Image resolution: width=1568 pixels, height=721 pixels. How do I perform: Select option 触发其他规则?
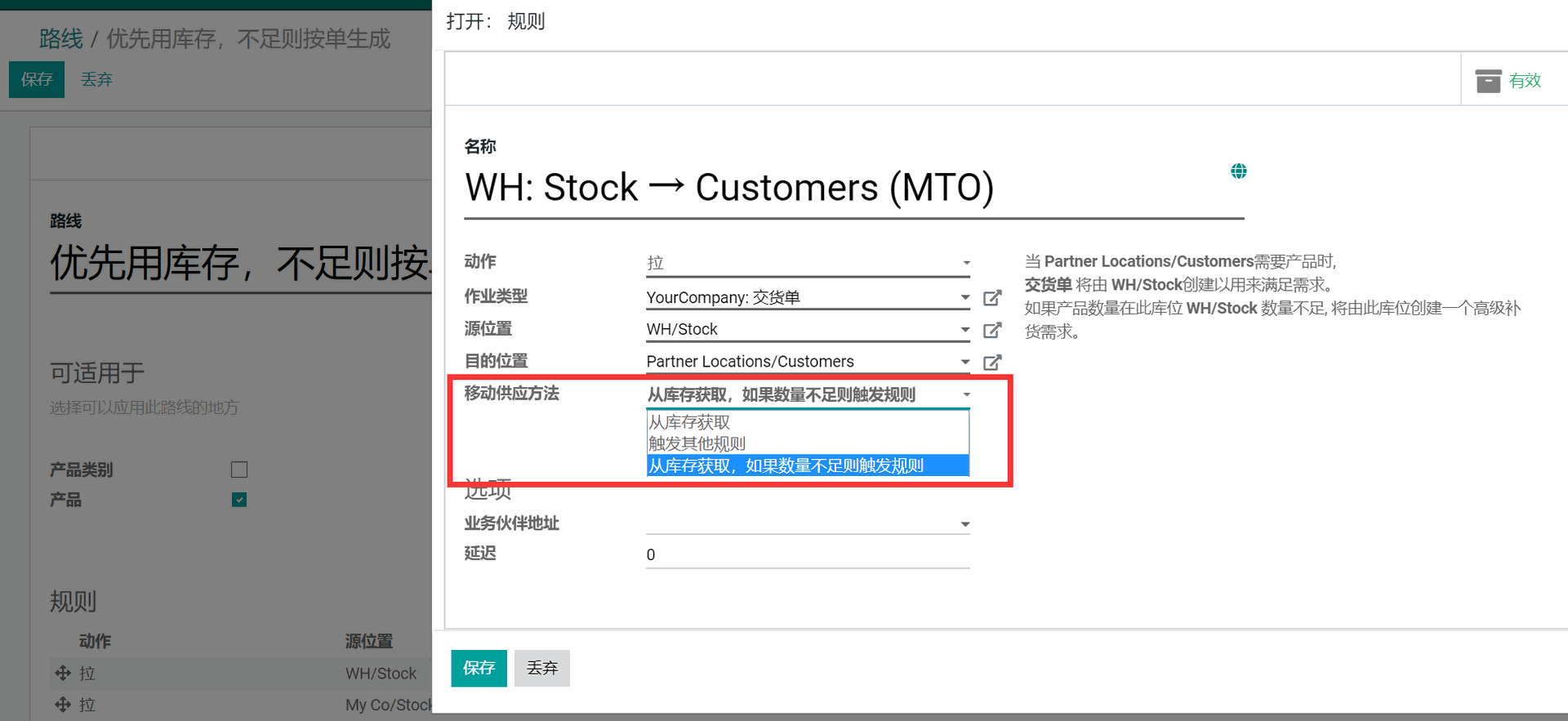coord(808,443)
